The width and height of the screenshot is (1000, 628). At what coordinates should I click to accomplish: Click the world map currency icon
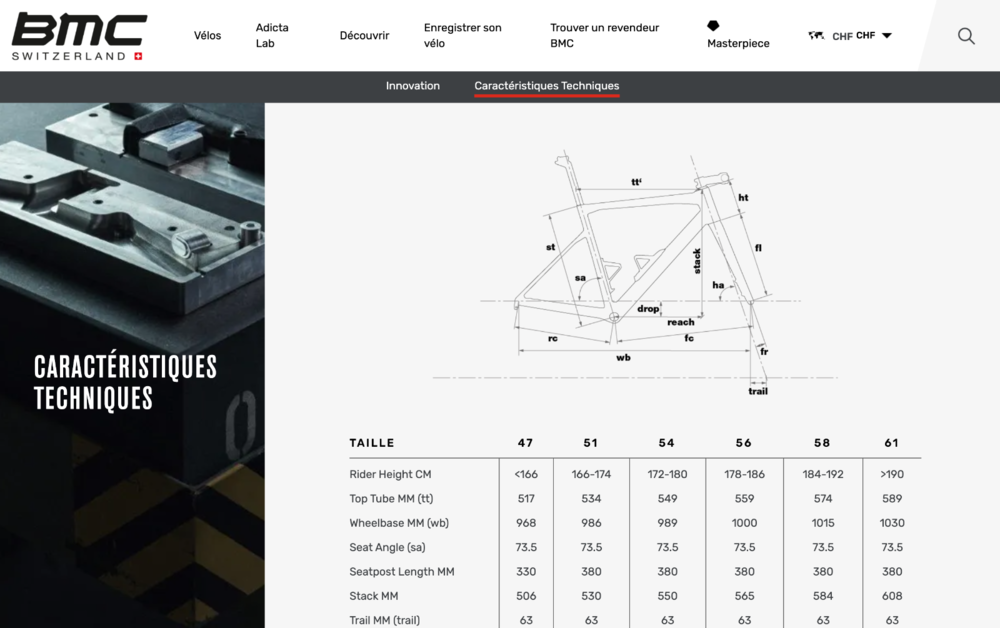click(x=816, y=36)
